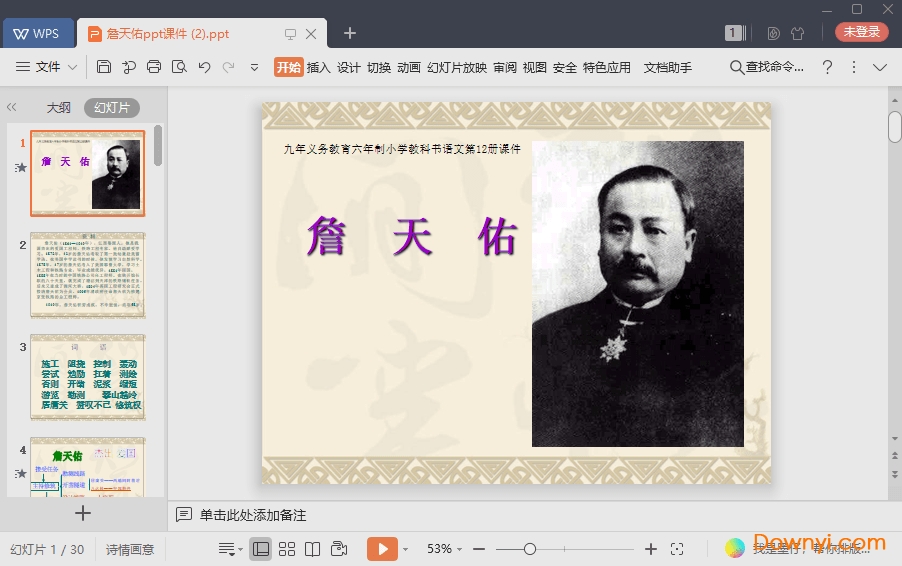Select slide 1 thumbnail
The width and height of the screenshot is (902, 566).
point(87,173)
